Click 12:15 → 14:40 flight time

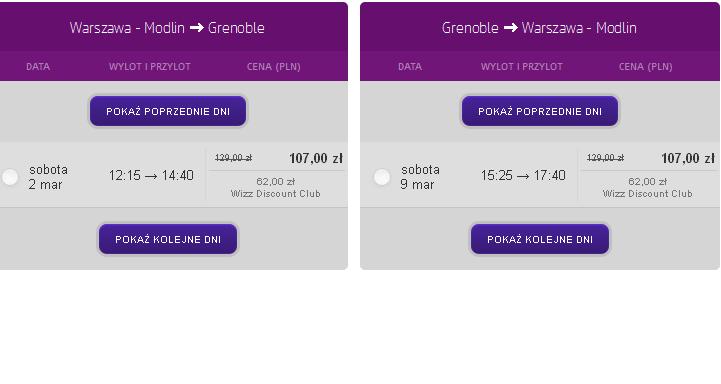pos(151,175)
